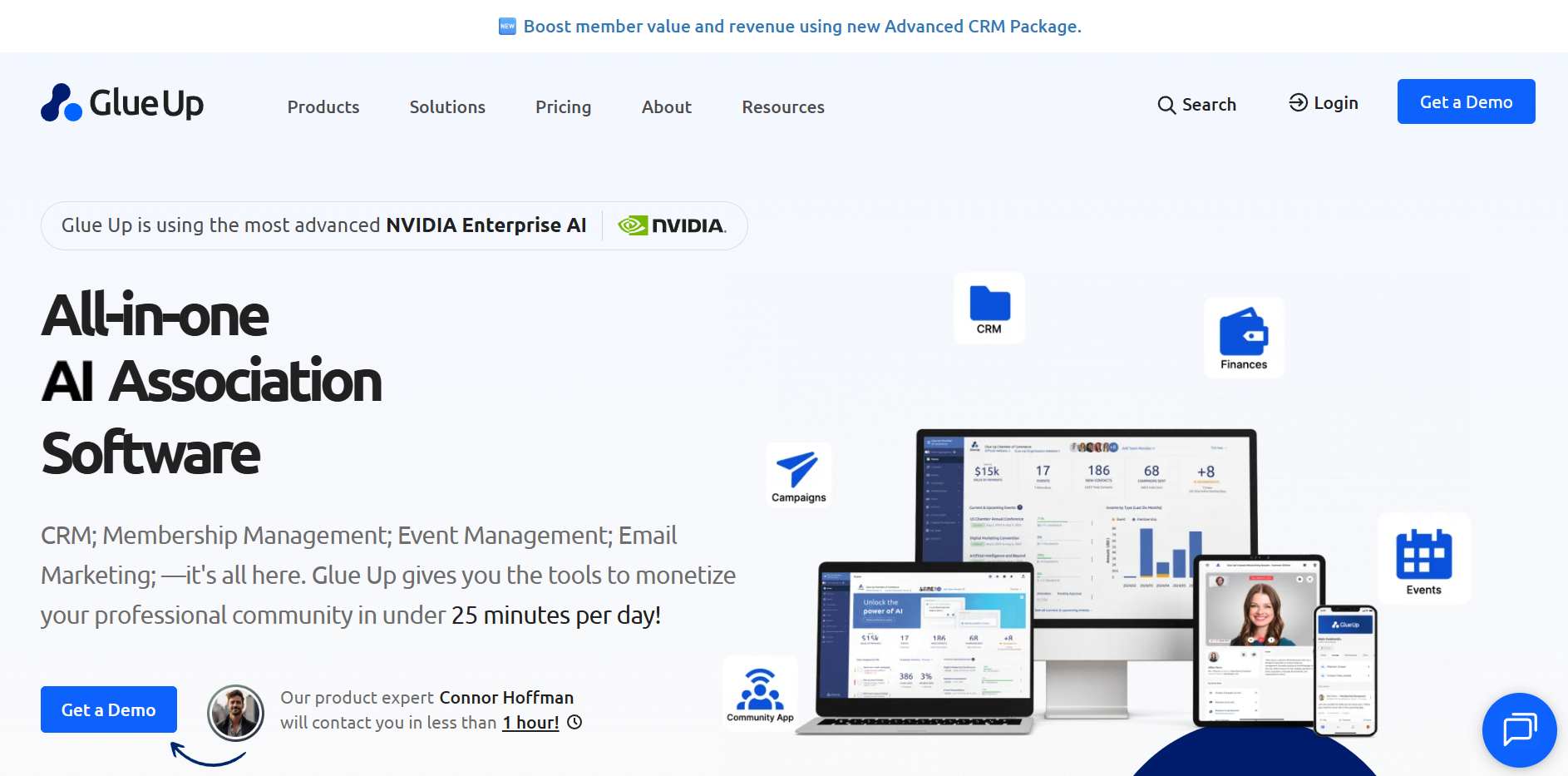Click the Events calendar icon

pos(1423,554)
